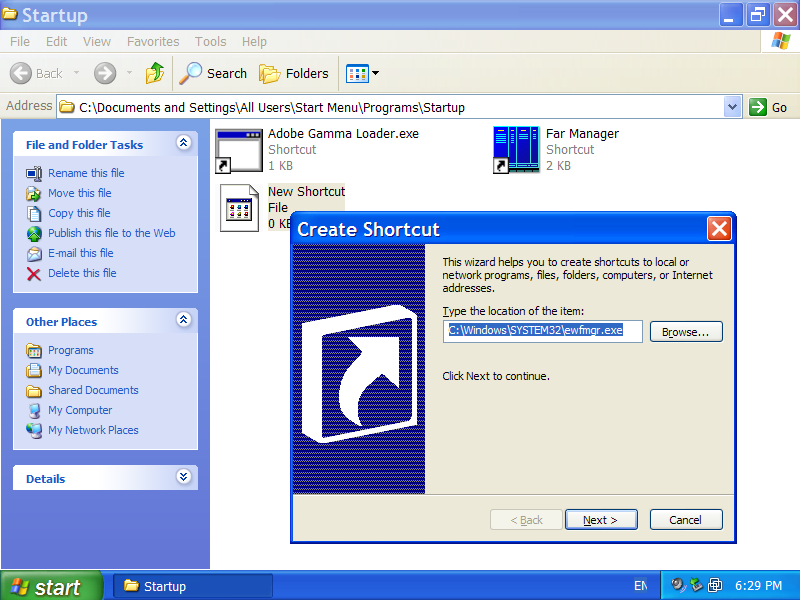Screen dimensions: 800x600
Task: Close the Create Shortcut dialog with red X
Action: [x=719, y=229]
